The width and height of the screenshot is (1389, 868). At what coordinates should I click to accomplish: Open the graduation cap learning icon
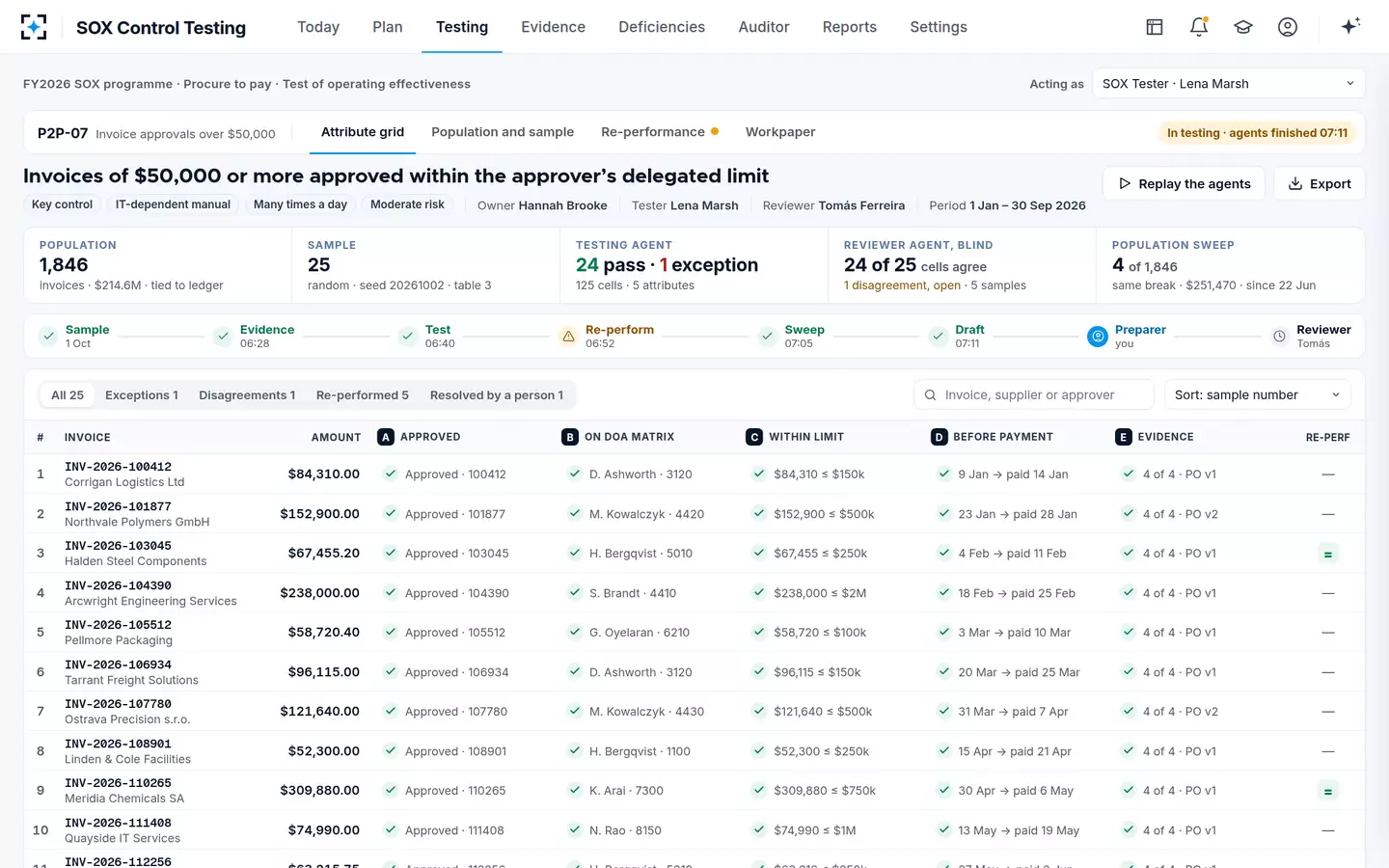click(1243, 27)
